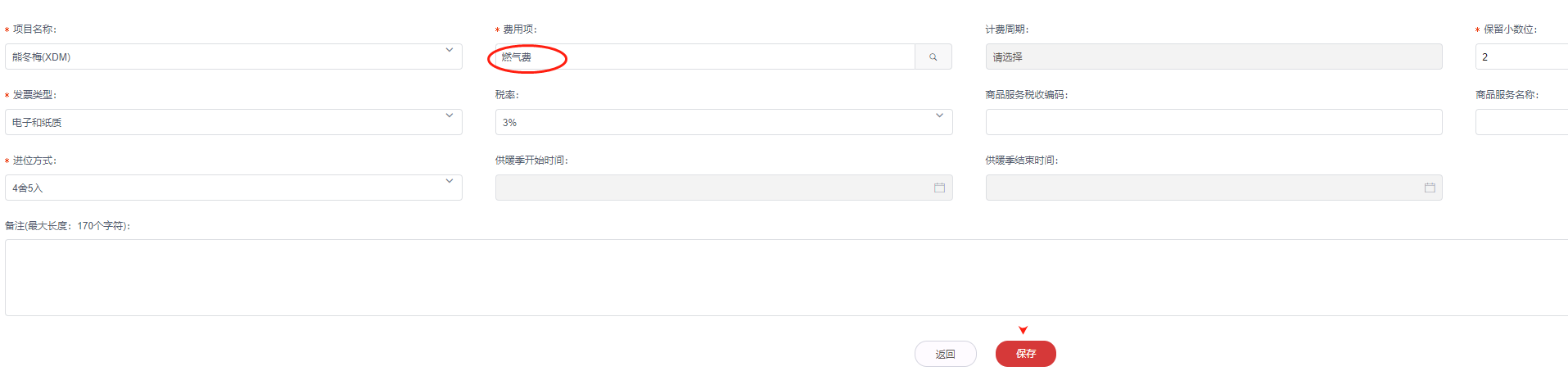Screen dimensions: 1568x380
Task: Click the chevron arrow of 项目名称
Action: 449,51
